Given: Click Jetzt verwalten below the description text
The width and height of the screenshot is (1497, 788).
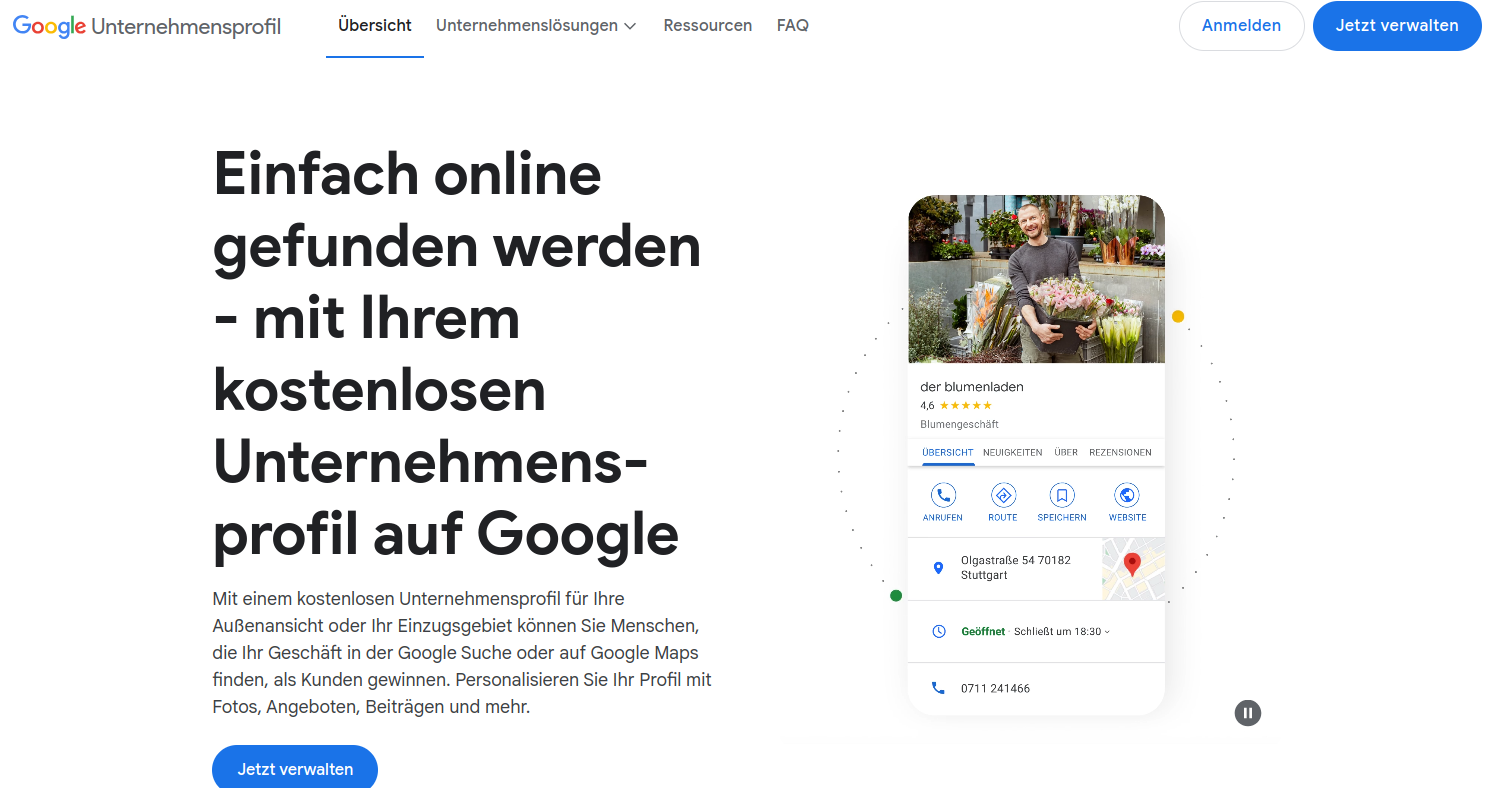Looking at the screenshot, I should pyautogui.click(x=295, y=768).
